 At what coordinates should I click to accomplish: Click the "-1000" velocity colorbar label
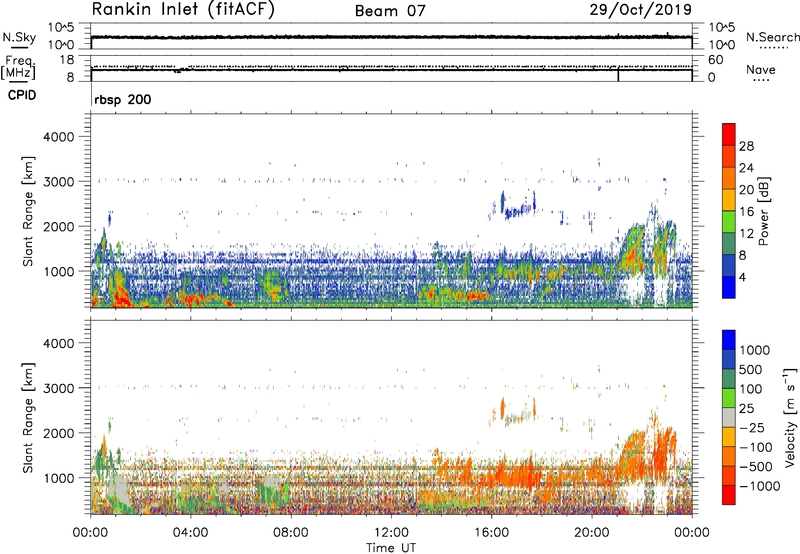click(760, 486)
